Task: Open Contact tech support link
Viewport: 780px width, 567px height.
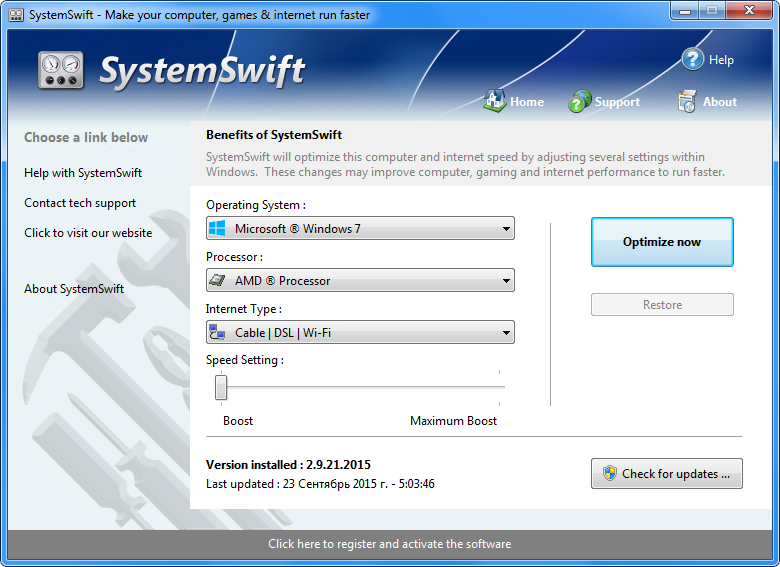Action: 80,203
